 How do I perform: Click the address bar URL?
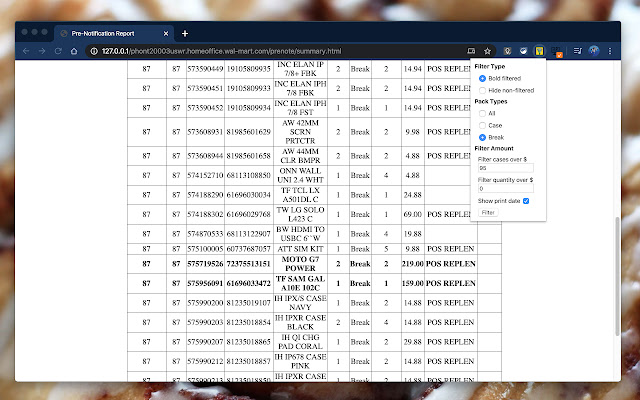[x=222, y=51]
